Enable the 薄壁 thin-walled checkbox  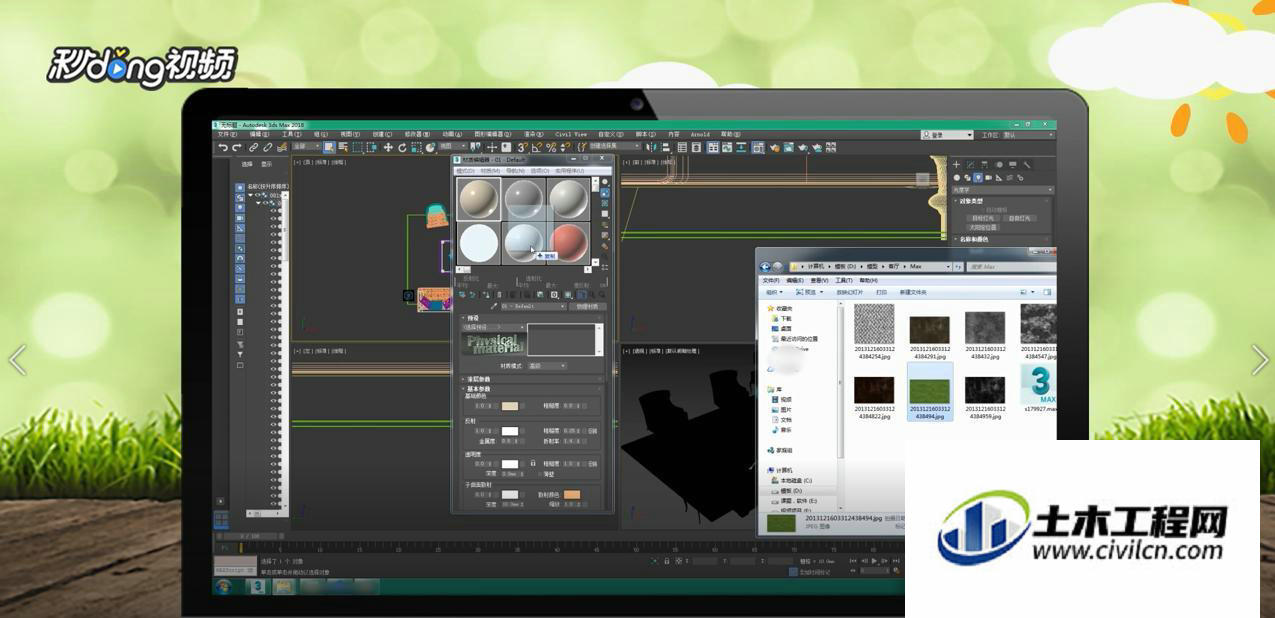541,474
